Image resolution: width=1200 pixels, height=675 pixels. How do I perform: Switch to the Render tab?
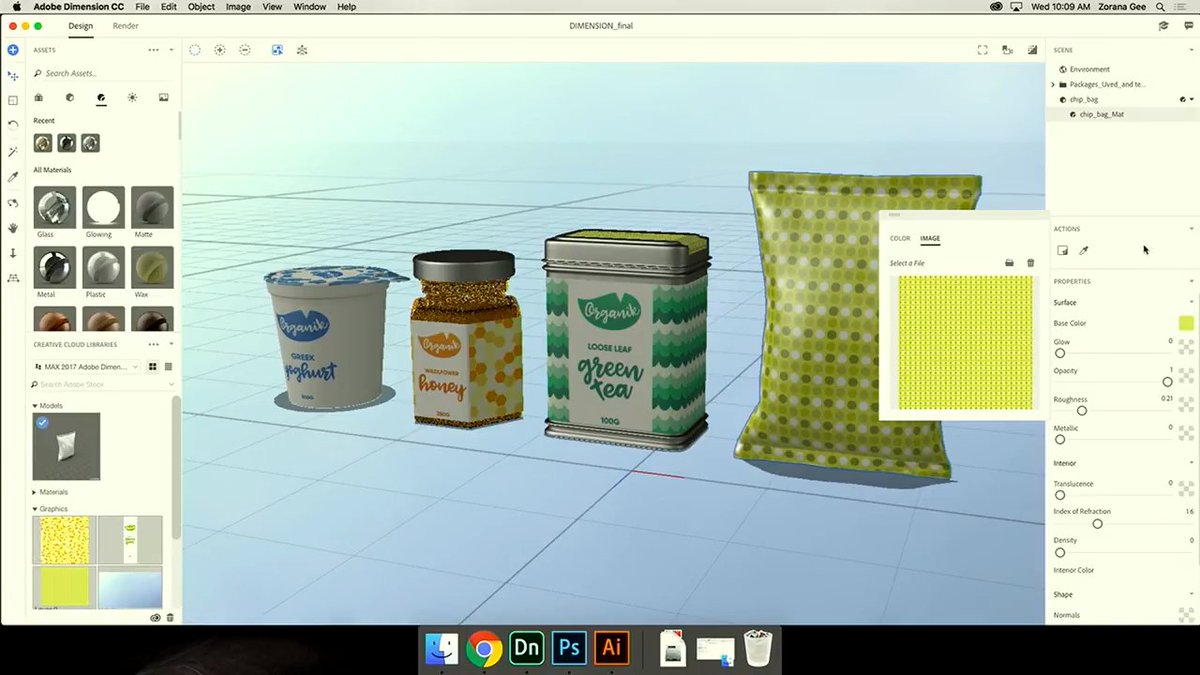click(x=126, y=25)
